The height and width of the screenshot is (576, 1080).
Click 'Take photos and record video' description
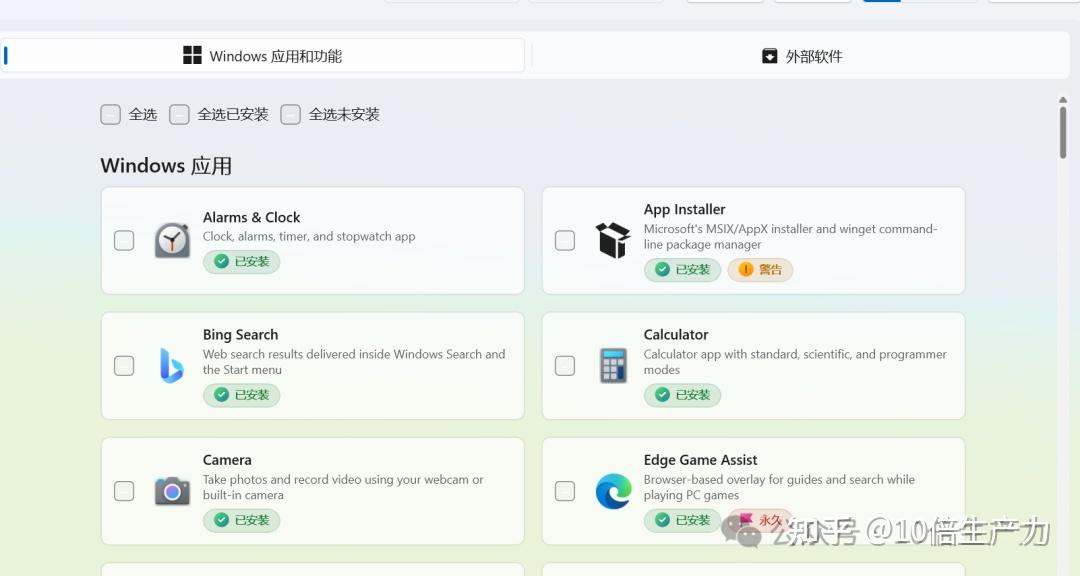click(x=343, y=487)
